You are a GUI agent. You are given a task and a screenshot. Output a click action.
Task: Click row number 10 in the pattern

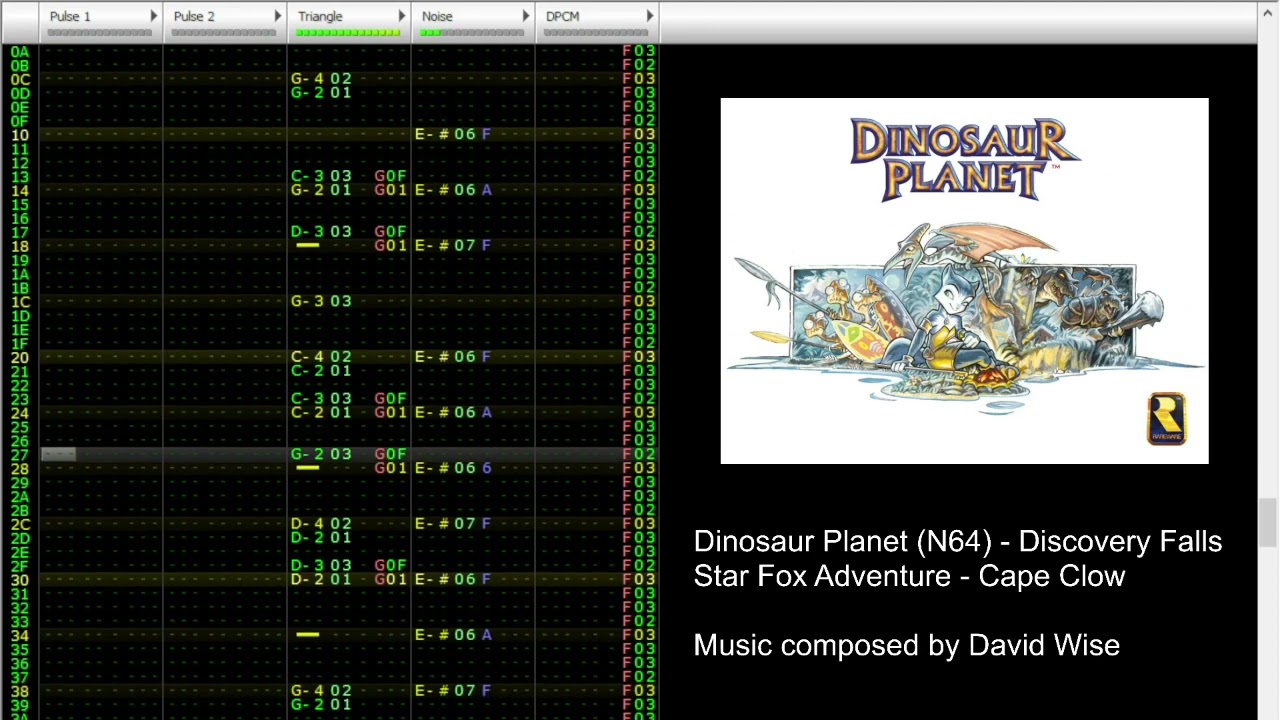20,134
